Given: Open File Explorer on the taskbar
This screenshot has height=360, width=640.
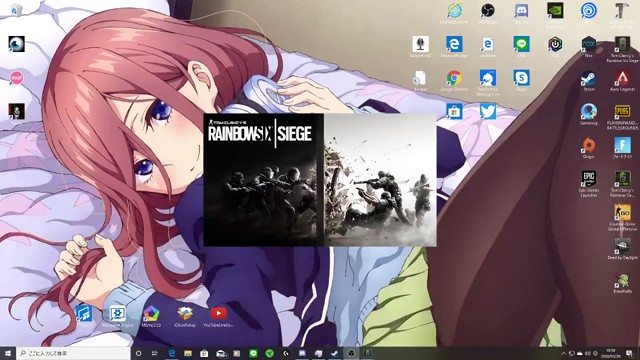Looking at the screenshot, I should point(188,353).
